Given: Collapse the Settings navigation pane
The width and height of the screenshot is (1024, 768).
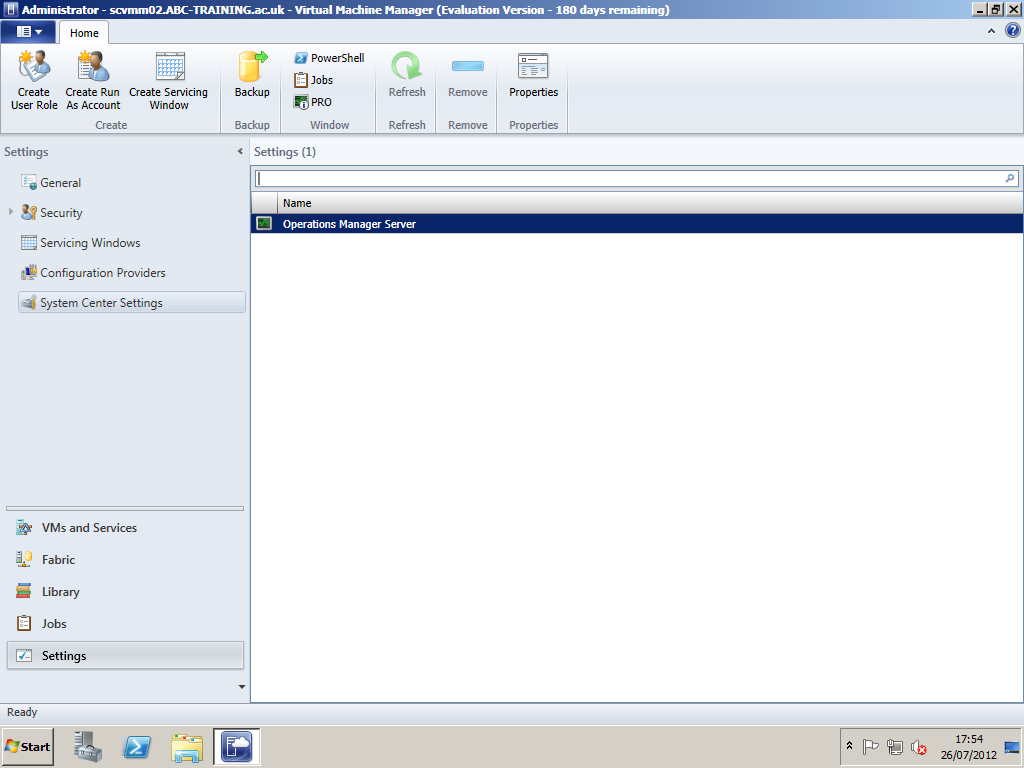Looking at the screenshot, I should point(240,152).
